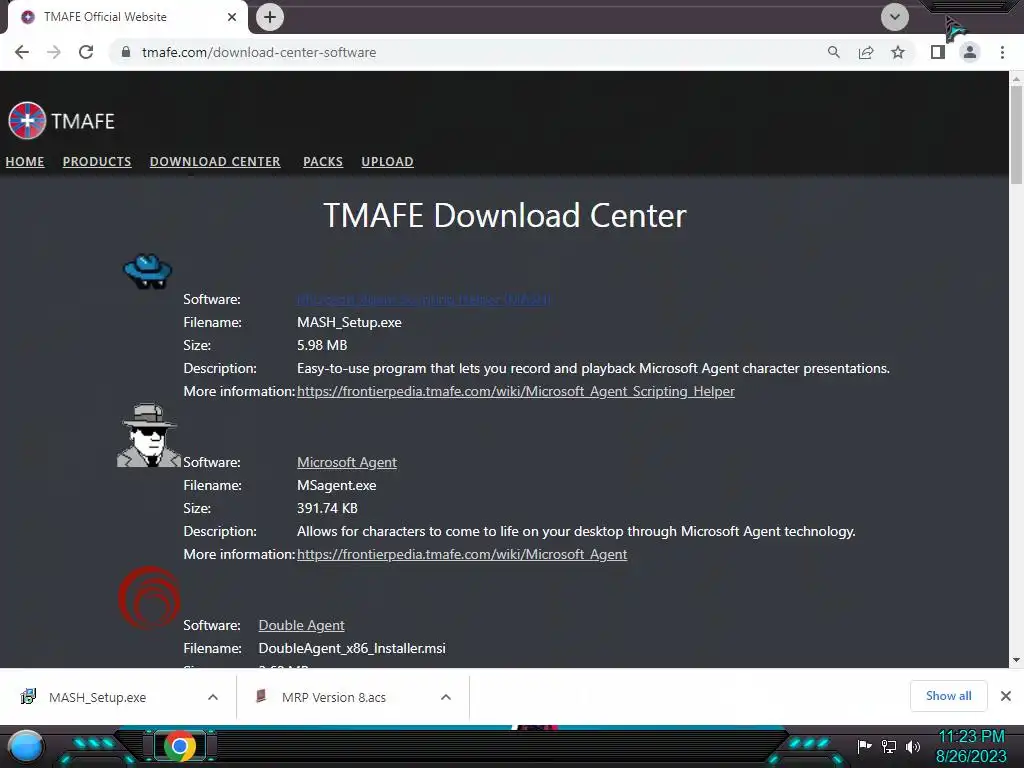Open the volume speaker tray icon
The height and width of the screenshot is (768, 1024).
pyautogui.click(x=913, y=746)
